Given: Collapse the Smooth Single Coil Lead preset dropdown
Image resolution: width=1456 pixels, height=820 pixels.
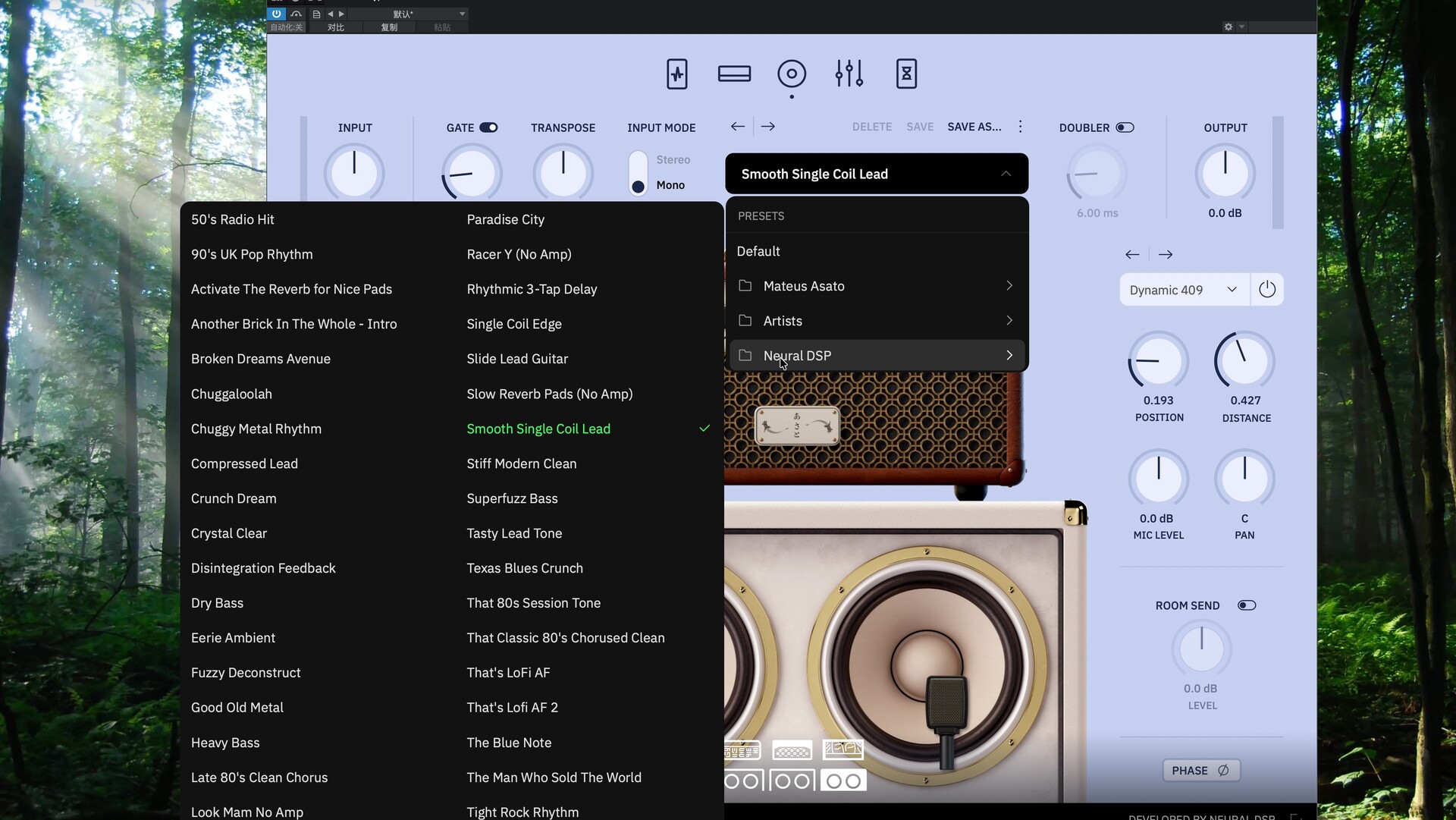Looking at the screenshot, I should [1006, 174].
